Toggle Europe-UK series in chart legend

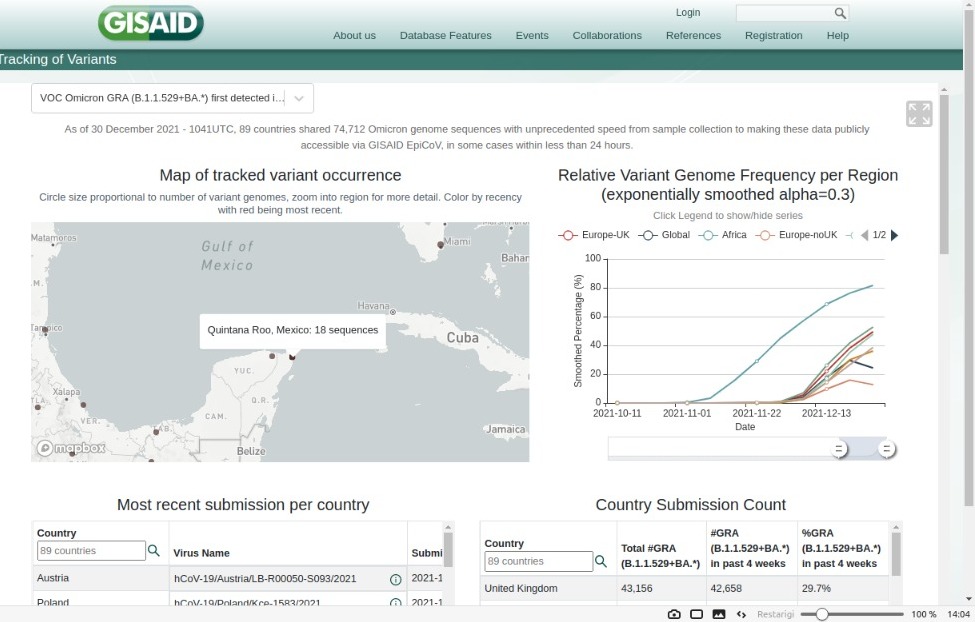(594, 235)
